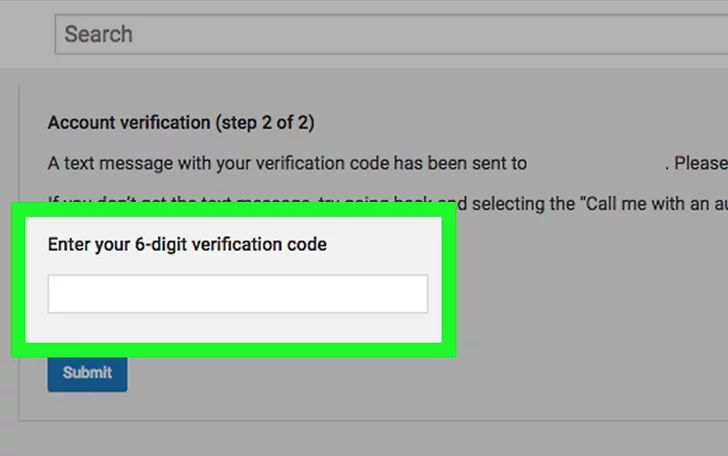Click the Search field at the top
The height and width of the screenshot is (456, 728).
pyautogui.click(x=390, y=34)
